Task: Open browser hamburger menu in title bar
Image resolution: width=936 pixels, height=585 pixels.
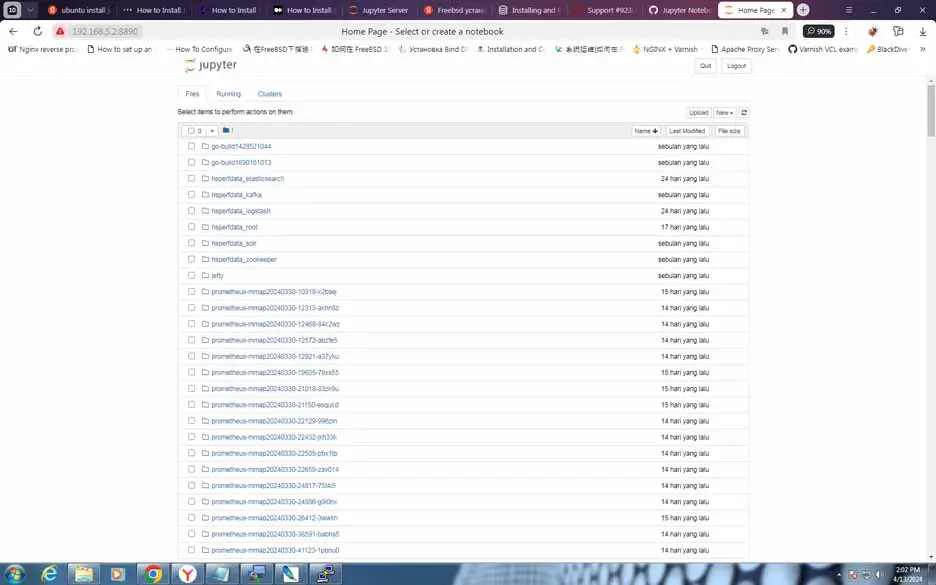Action: pos(849,10)
